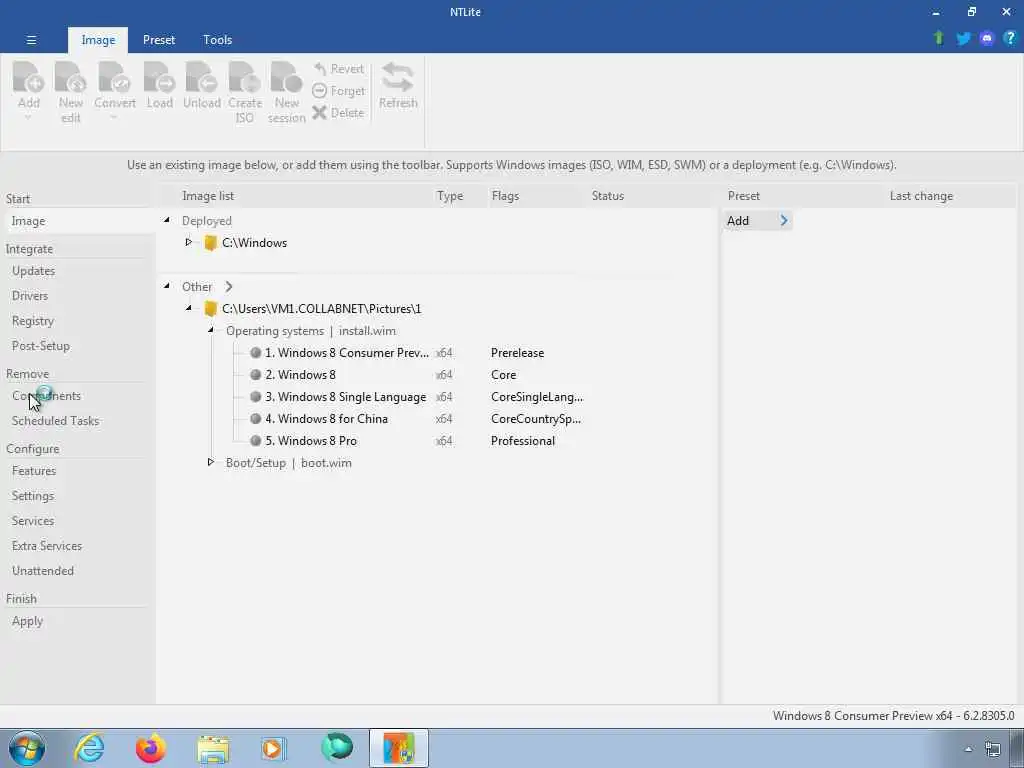Expand the Boot/Setup boot.wim node
Screen dimensions: 1024x768
[211, 462]
